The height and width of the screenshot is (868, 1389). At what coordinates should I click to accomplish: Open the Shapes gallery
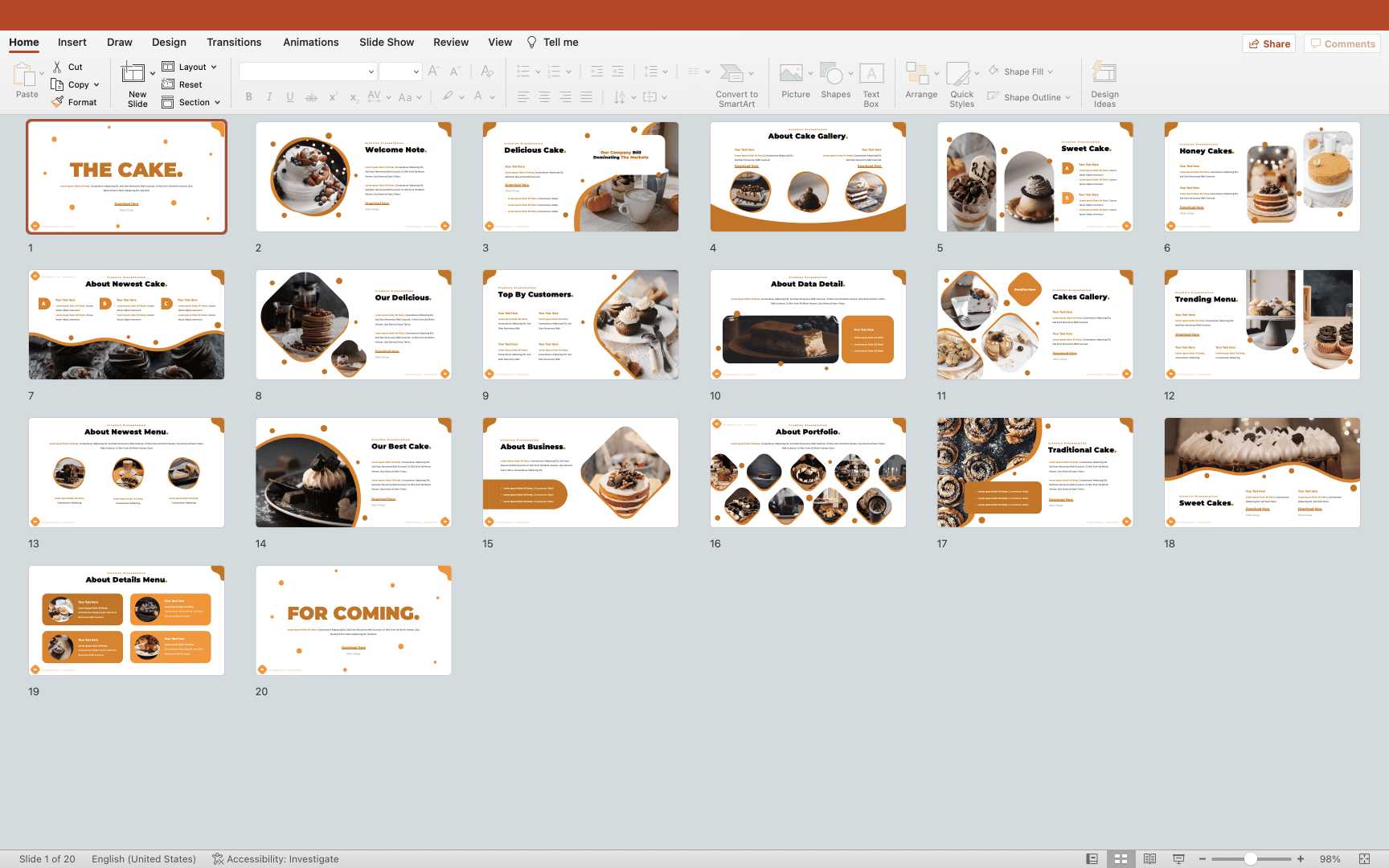pyautogui.click(x=835, y=84)
